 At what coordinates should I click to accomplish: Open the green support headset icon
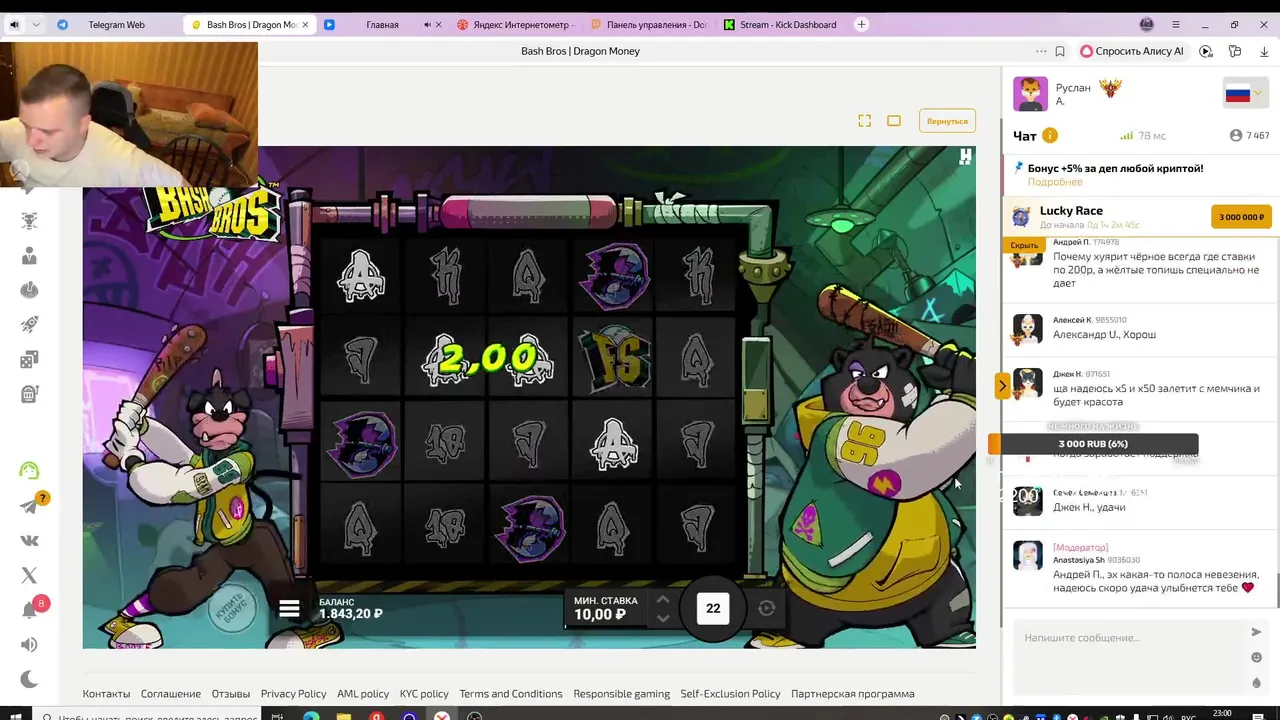pyautogui.click(x=29, y=470)
